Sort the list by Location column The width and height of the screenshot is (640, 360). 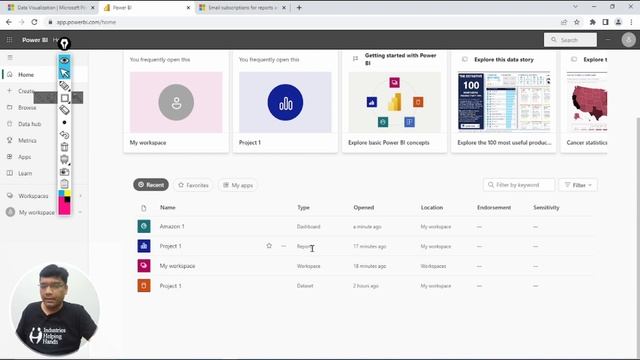click(432, 207)
